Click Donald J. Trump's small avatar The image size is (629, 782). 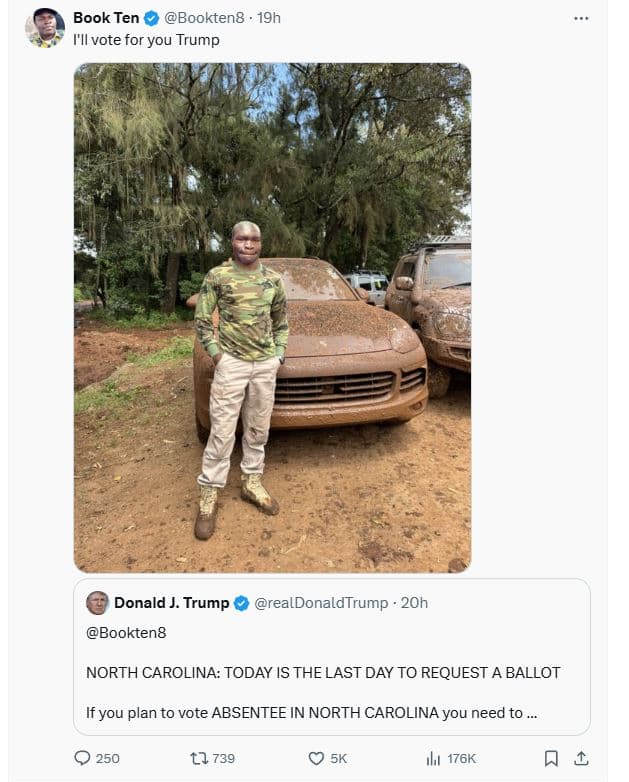click(97, 603)
